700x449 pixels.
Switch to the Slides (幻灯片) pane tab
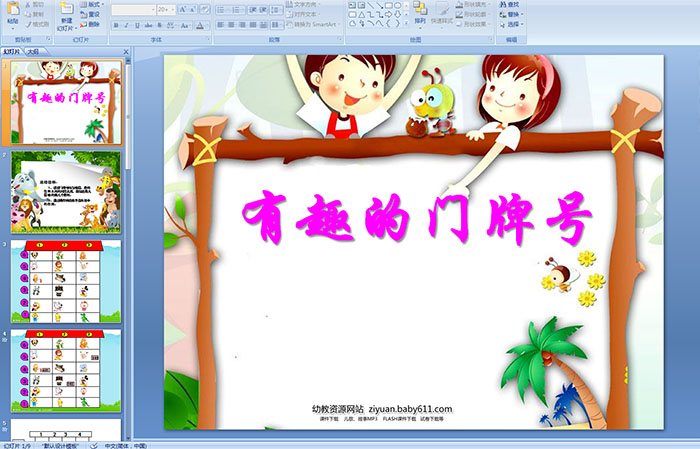click(12, 52)
